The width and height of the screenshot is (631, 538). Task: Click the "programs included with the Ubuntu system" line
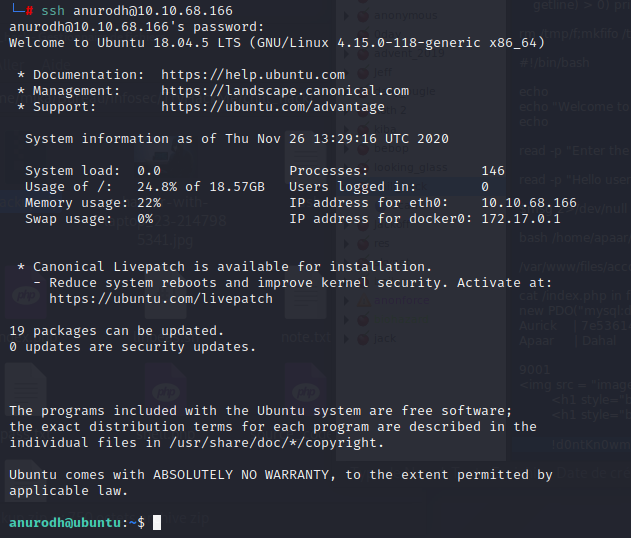click(x=260, y=411)
